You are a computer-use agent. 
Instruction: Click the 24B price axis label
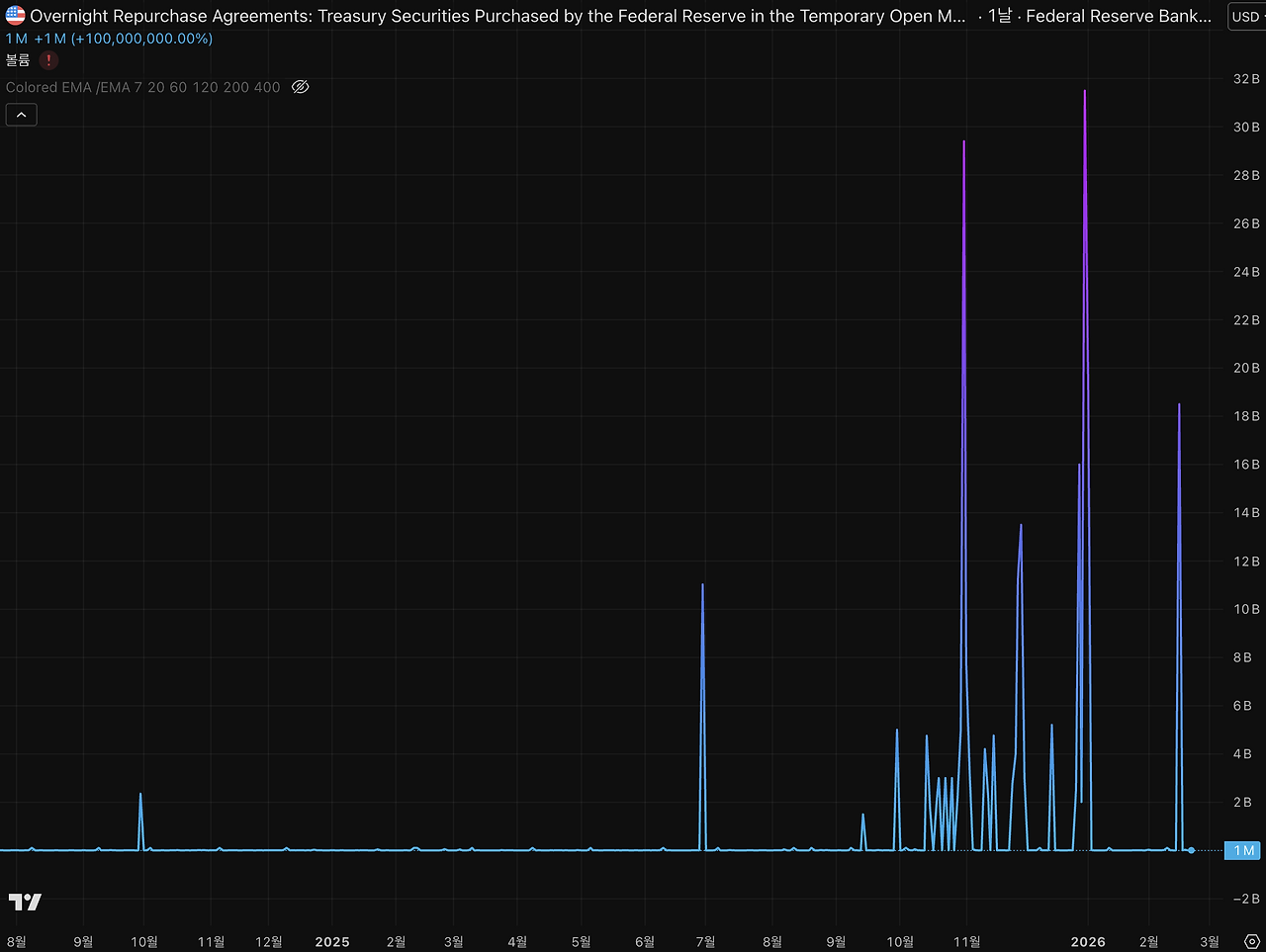point(1246,272)
